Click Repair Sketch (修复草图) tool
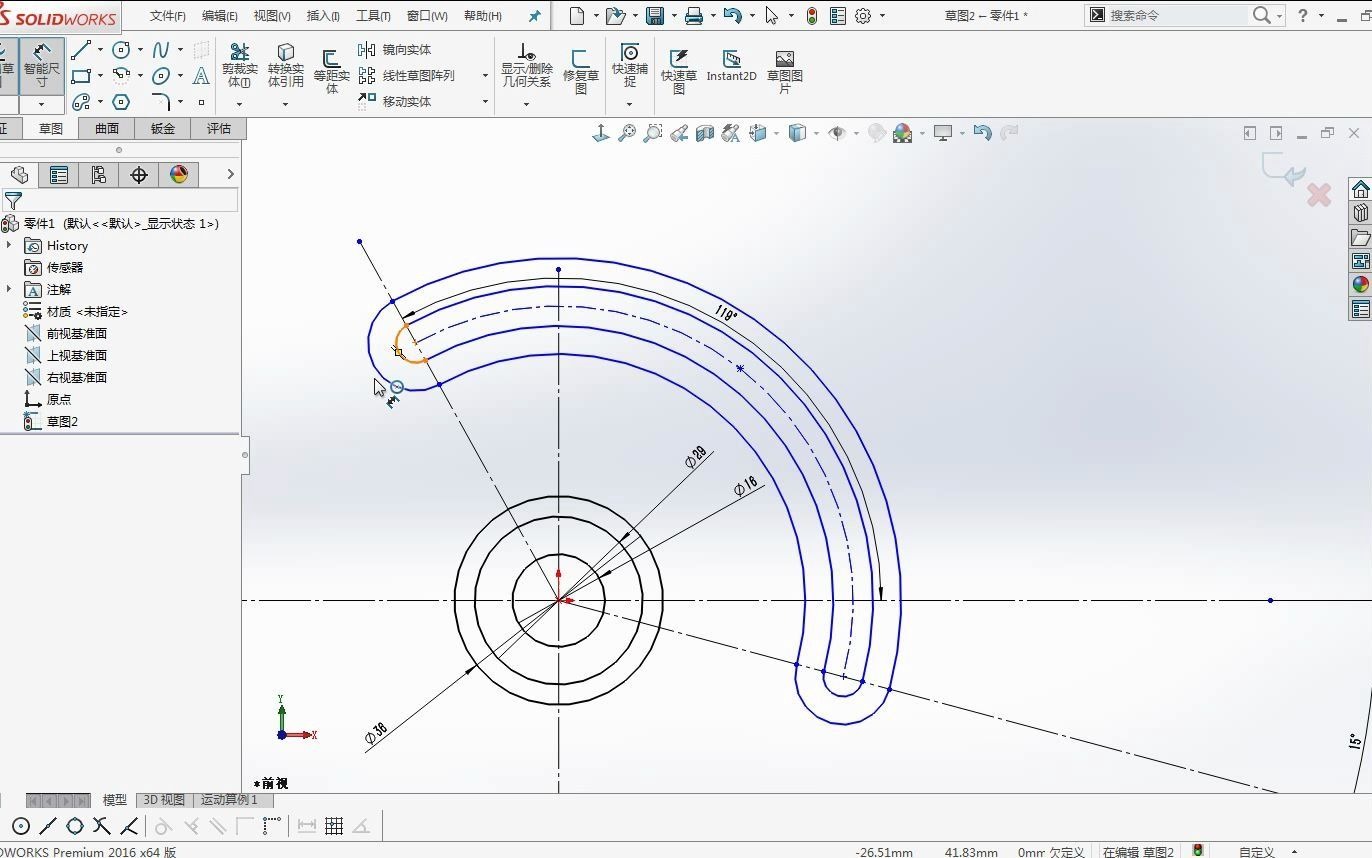Viewport: 1372px width, 858px height. pos(580,71)
